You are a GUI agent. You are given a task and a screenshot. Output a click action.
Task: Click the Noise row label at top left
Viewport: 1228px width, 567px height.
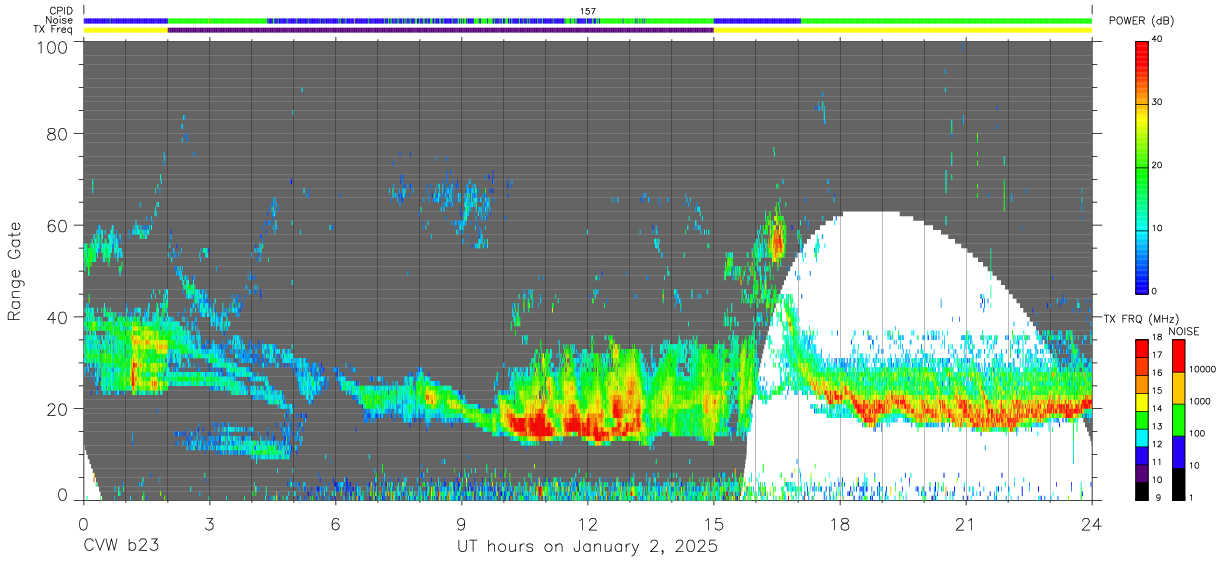point(58,20)
